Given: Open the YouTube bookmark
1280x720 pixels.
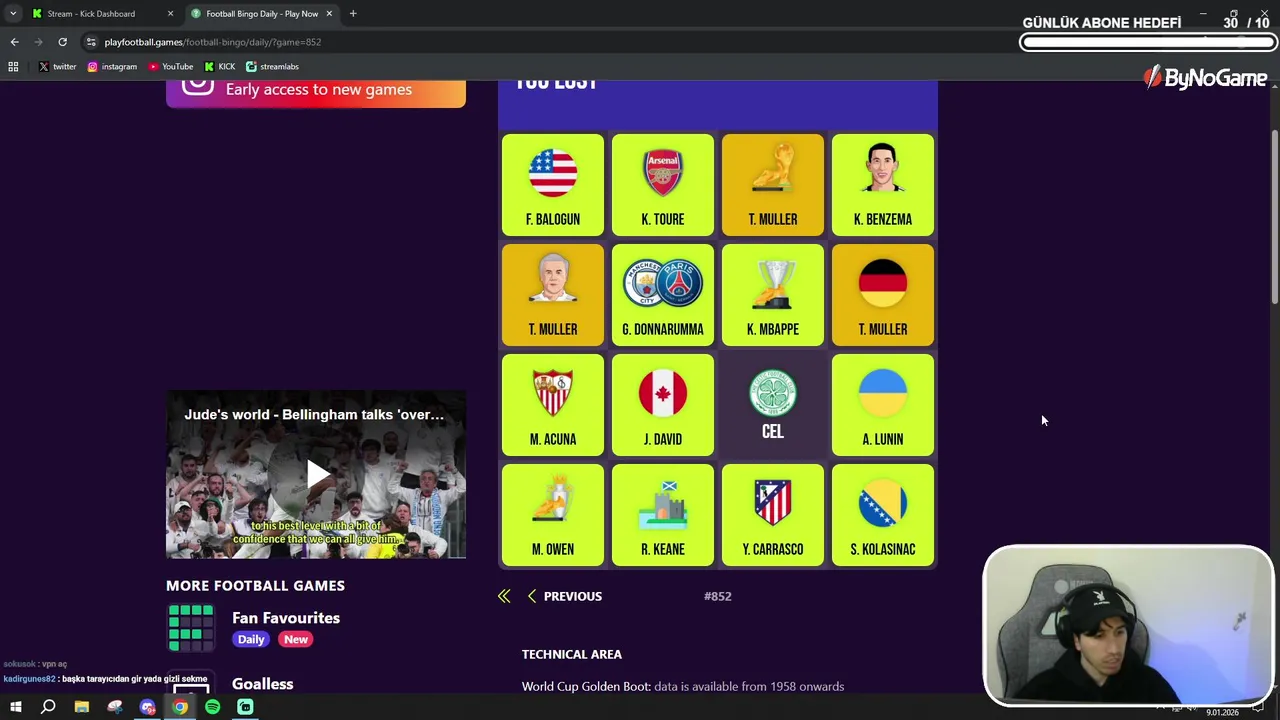Looking at the screenshot, I should (x=170, y=67).
